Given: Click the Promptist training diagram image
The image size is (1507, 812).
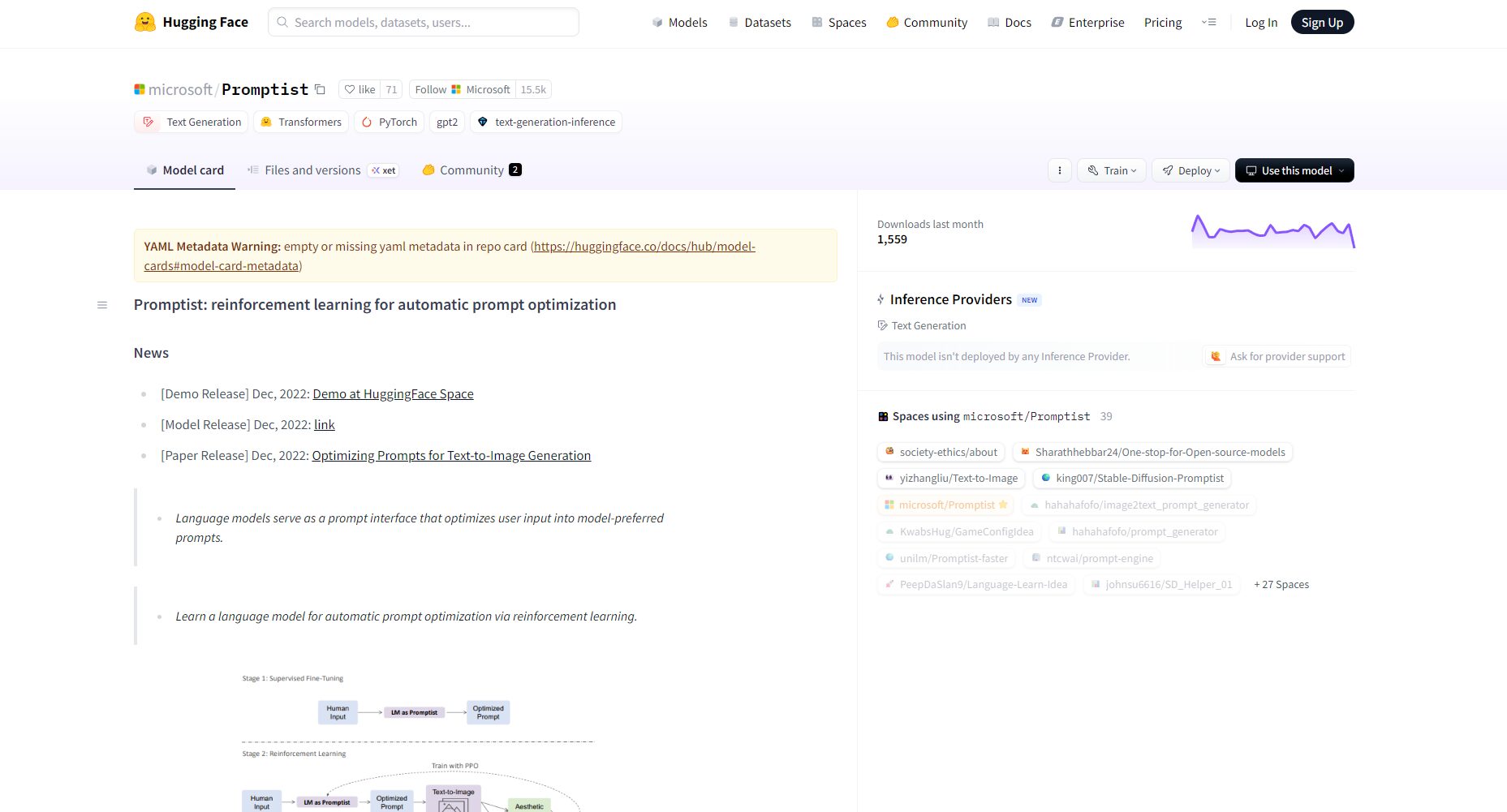Looking at the screenshot, I should click(x=417, y=741).
